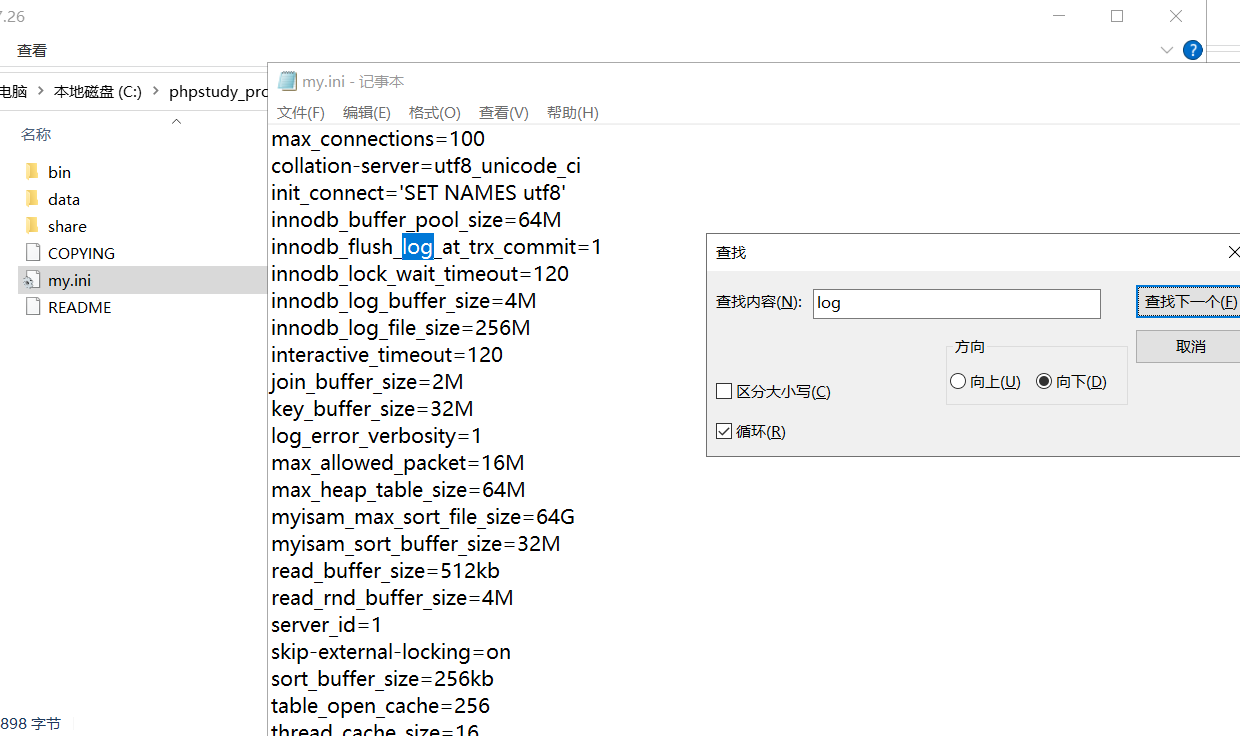
Task: Click the Notepad icon in the title bar
Action: tap(287, 82)
